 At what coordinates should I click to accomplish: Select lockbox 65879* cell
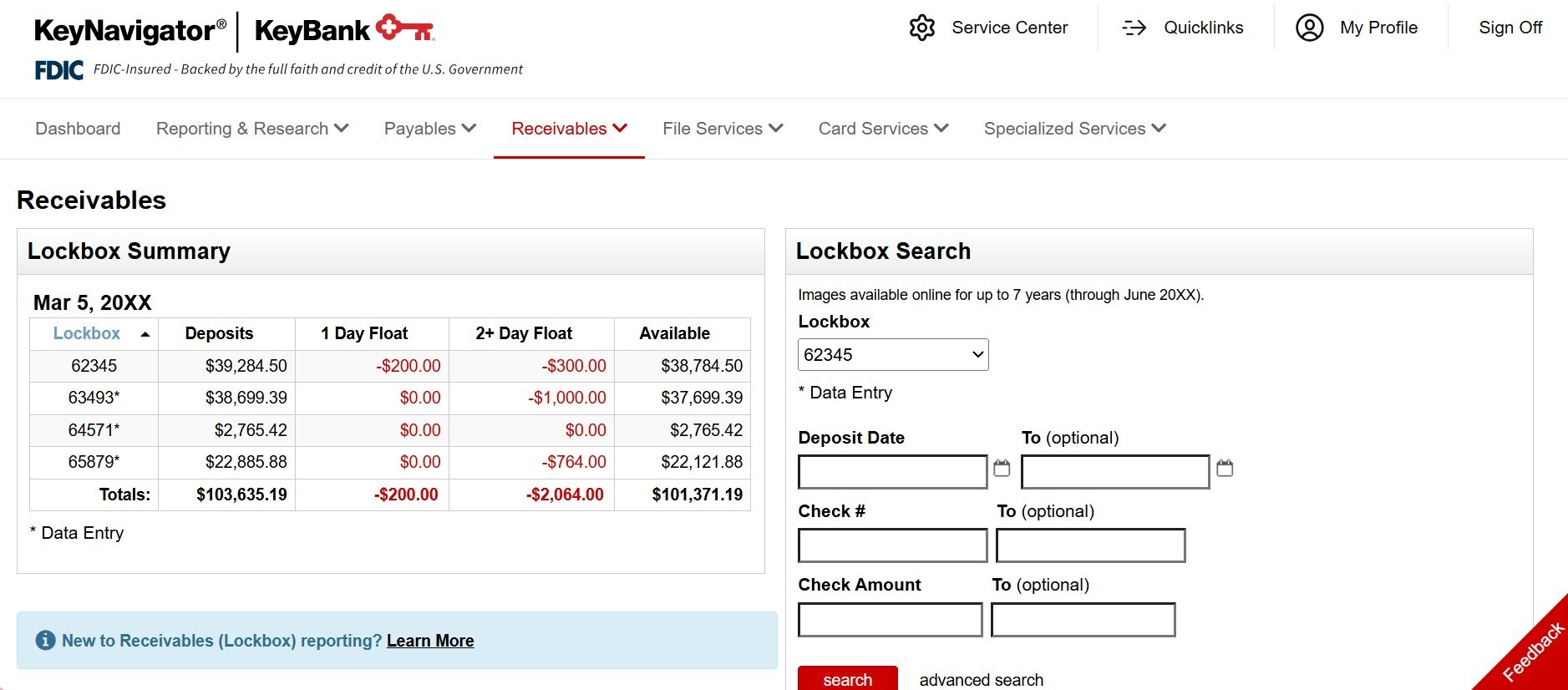94,462
